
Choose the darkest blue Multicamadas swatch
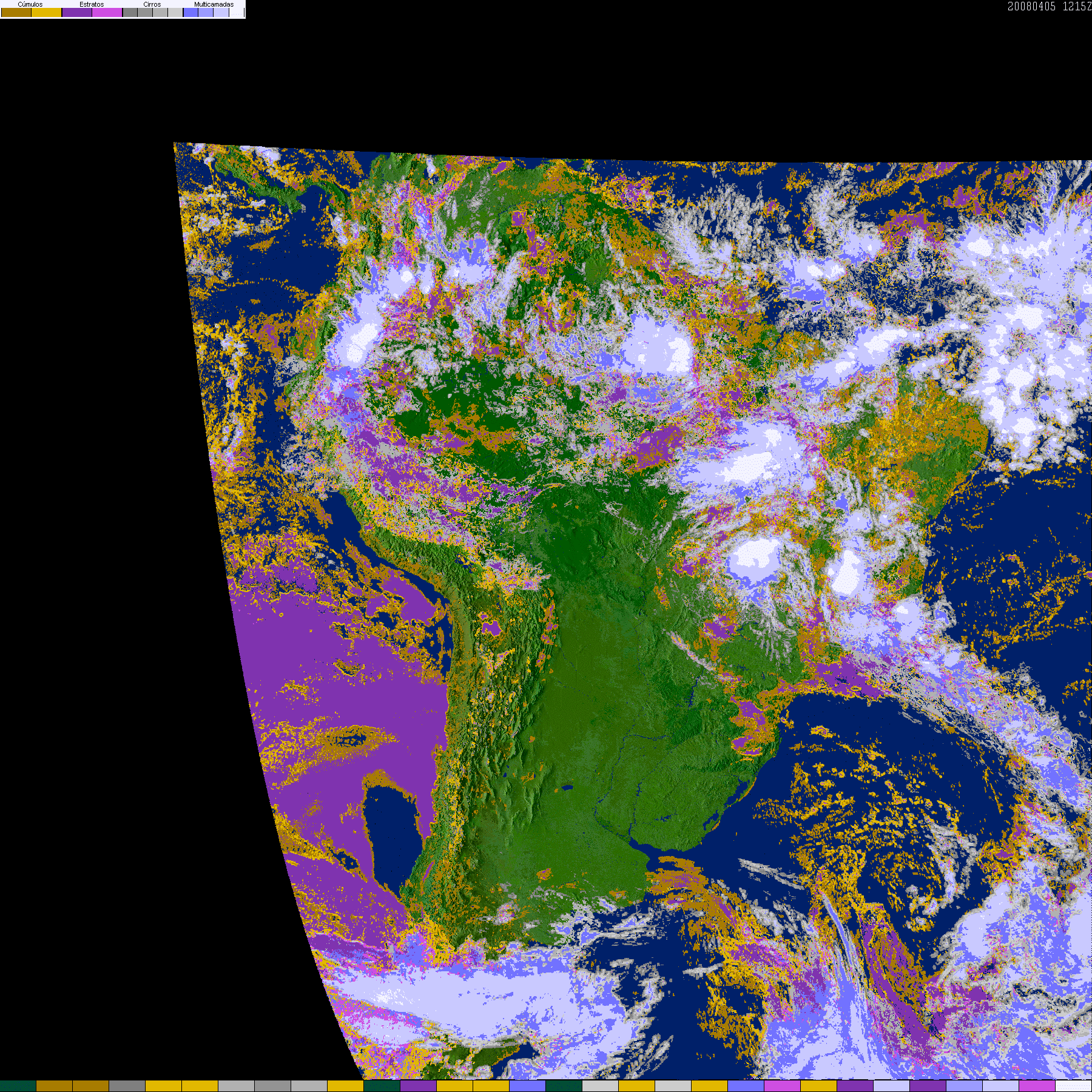(190, 12)
